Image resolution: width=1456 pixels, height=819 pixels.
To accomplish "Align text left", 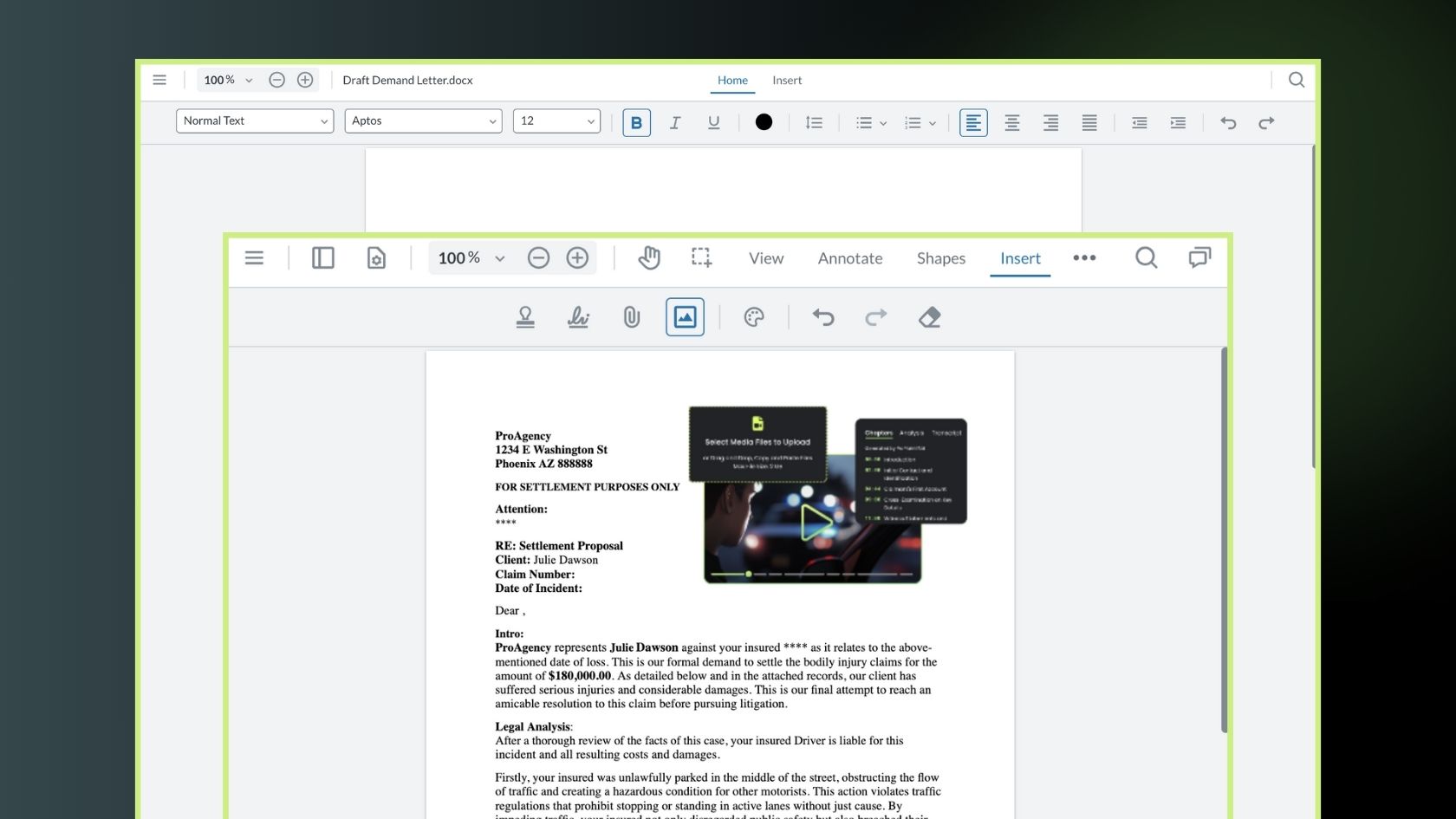I will pos(973,122).
